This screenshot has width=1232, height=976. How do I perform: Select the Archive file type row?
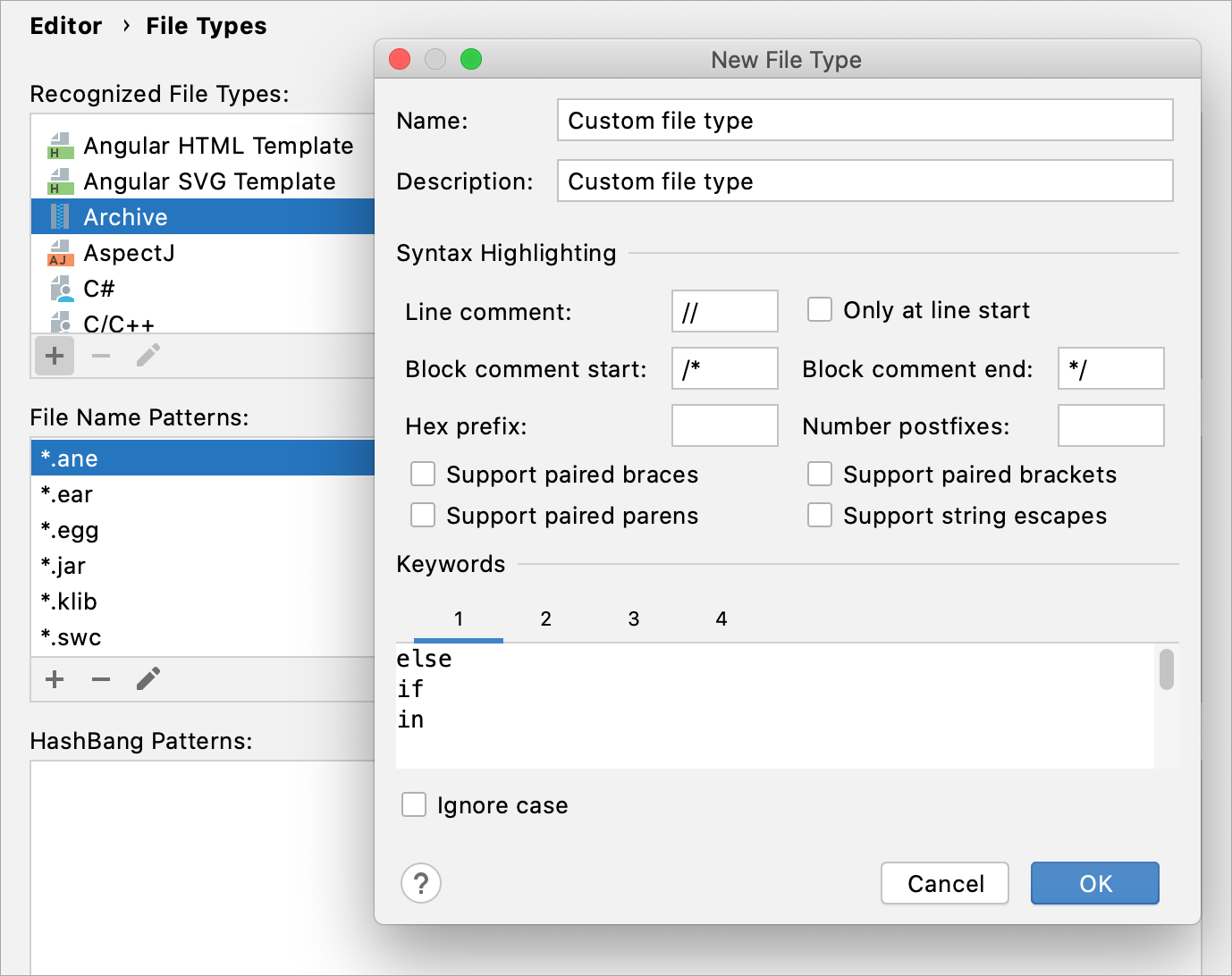coord(203,217)
